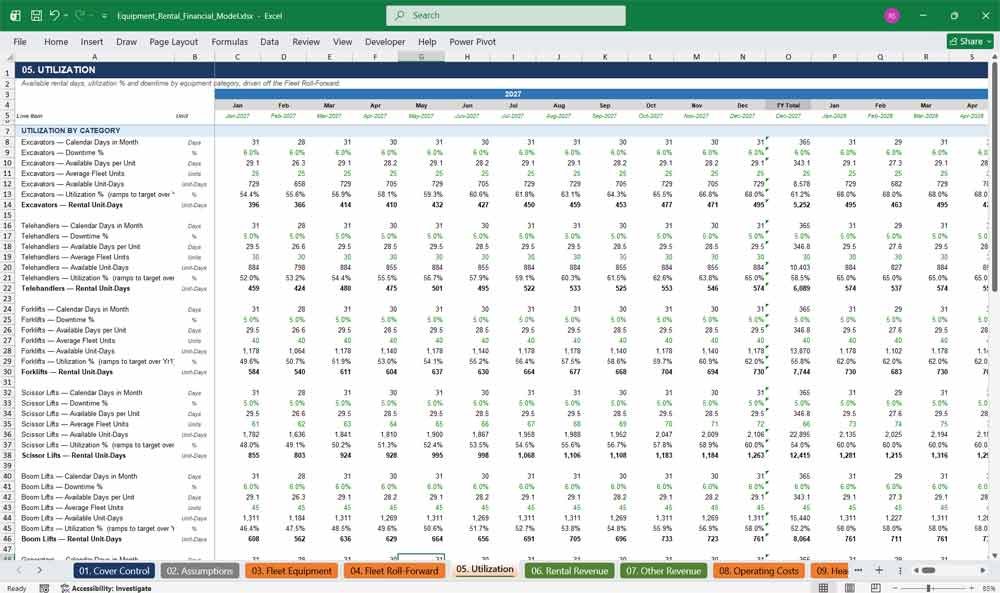
Task: Click the 2027 year header banner
Action: (x=513, y=94)
